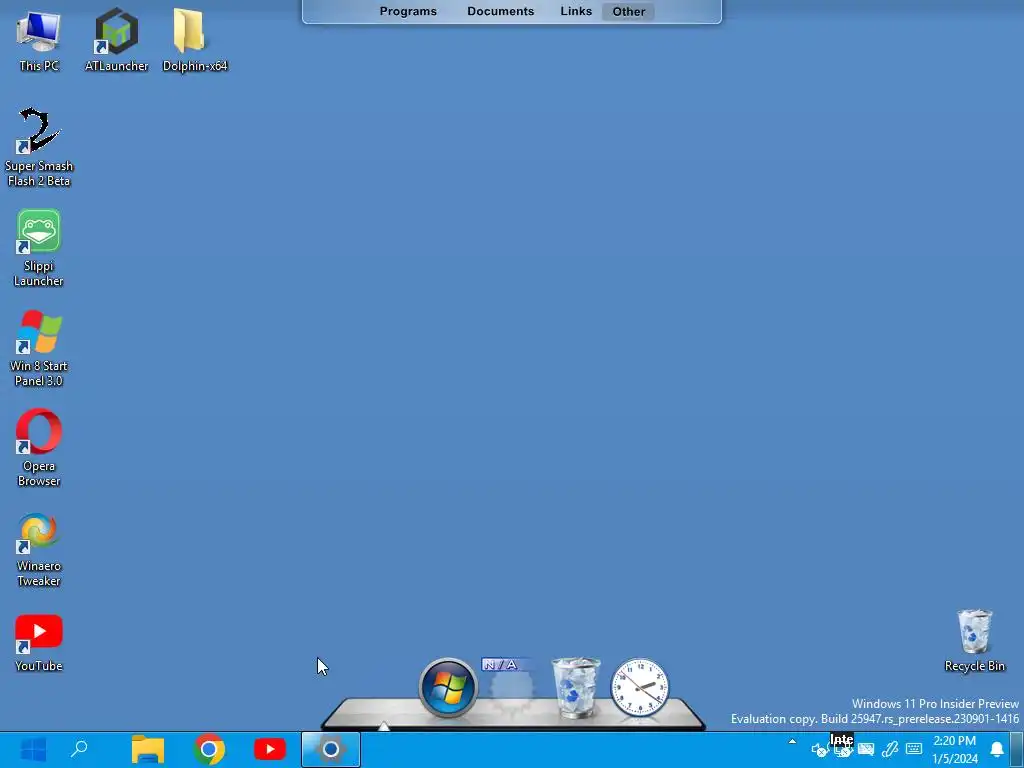Launch Google Chrome from the taskbar
The image size is (1024, 768).
click(x=209, y=750)
